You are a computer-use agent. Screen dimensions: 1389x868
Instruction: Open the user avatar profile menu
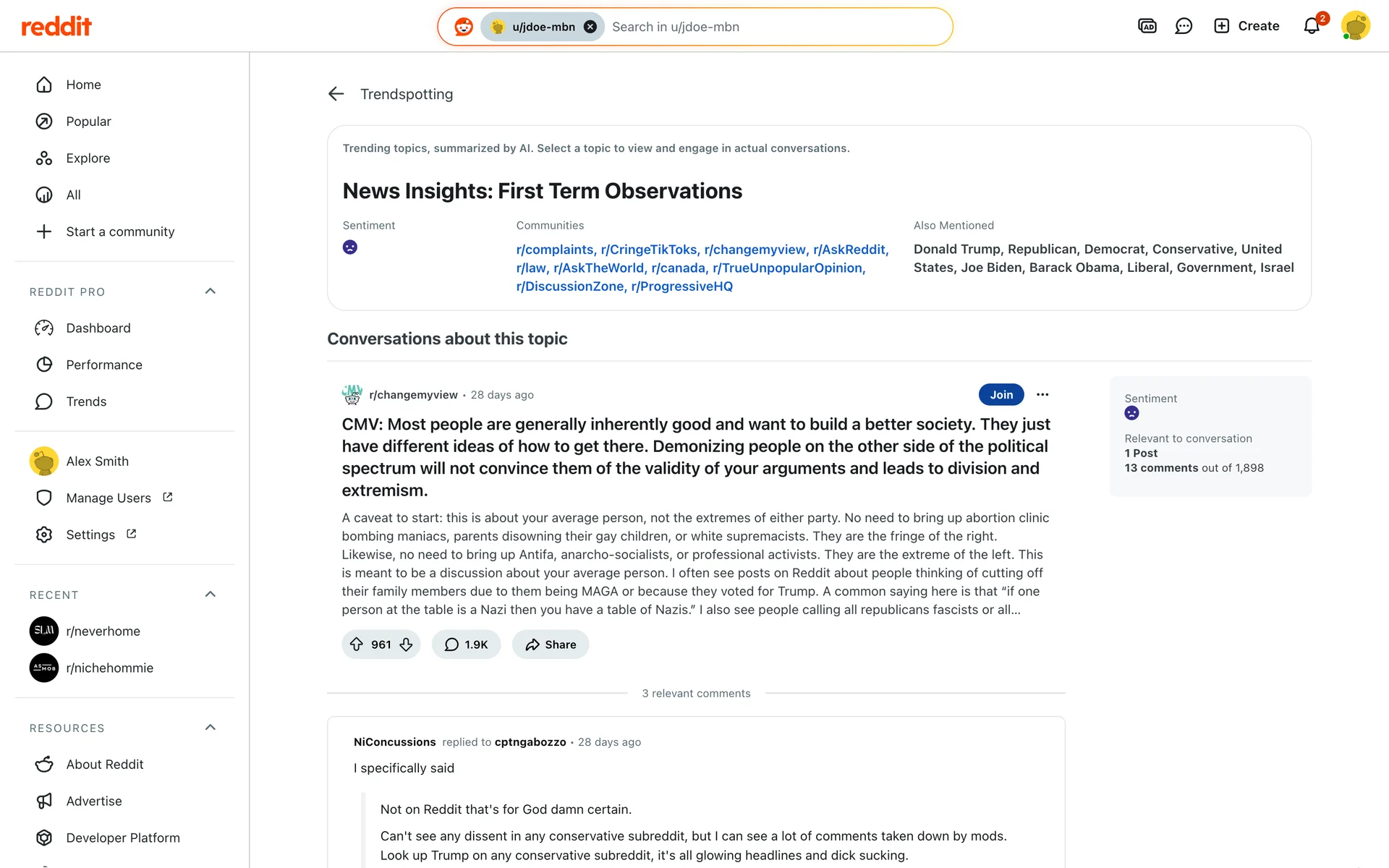(x=1356, y=27)
